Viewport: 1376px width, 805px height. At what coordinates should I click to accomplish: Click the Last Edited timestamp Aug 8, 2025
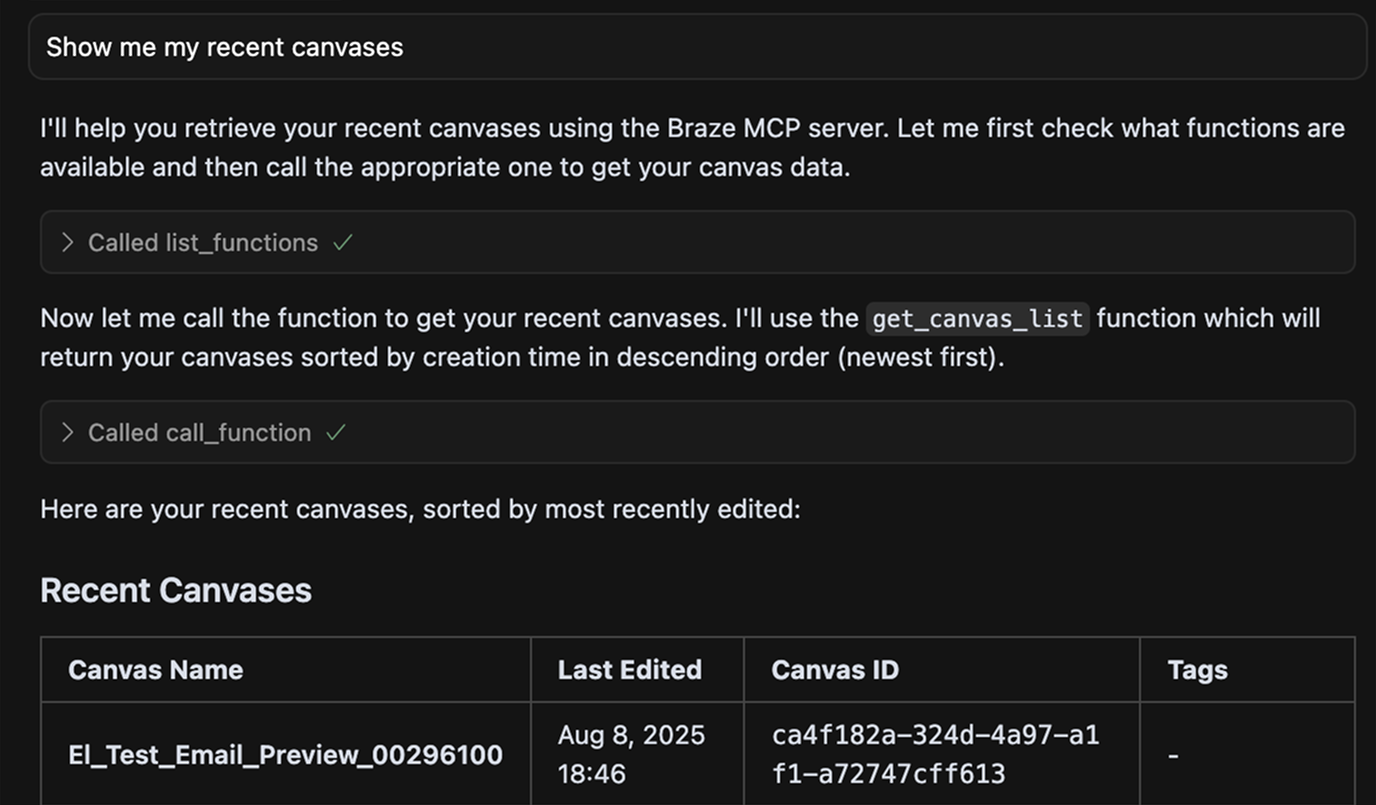click(x=631, y=733)
